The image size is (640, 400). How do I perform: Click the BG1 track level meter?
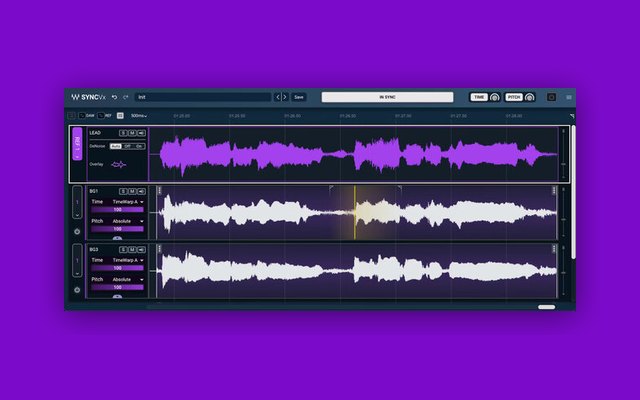click(564, 213)
